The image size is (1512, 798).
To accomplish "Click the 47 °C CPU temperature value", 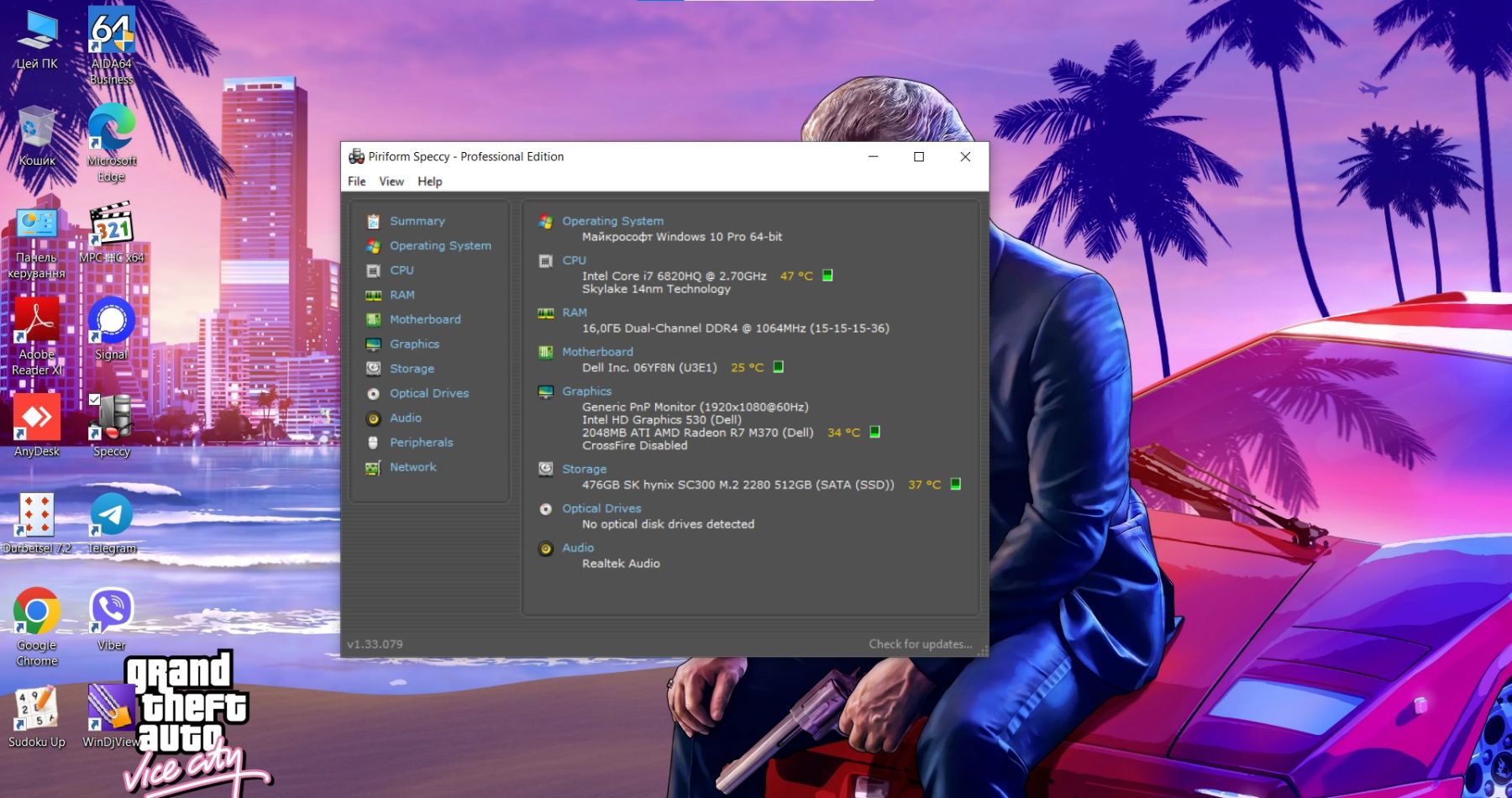I will coord(796,276).
